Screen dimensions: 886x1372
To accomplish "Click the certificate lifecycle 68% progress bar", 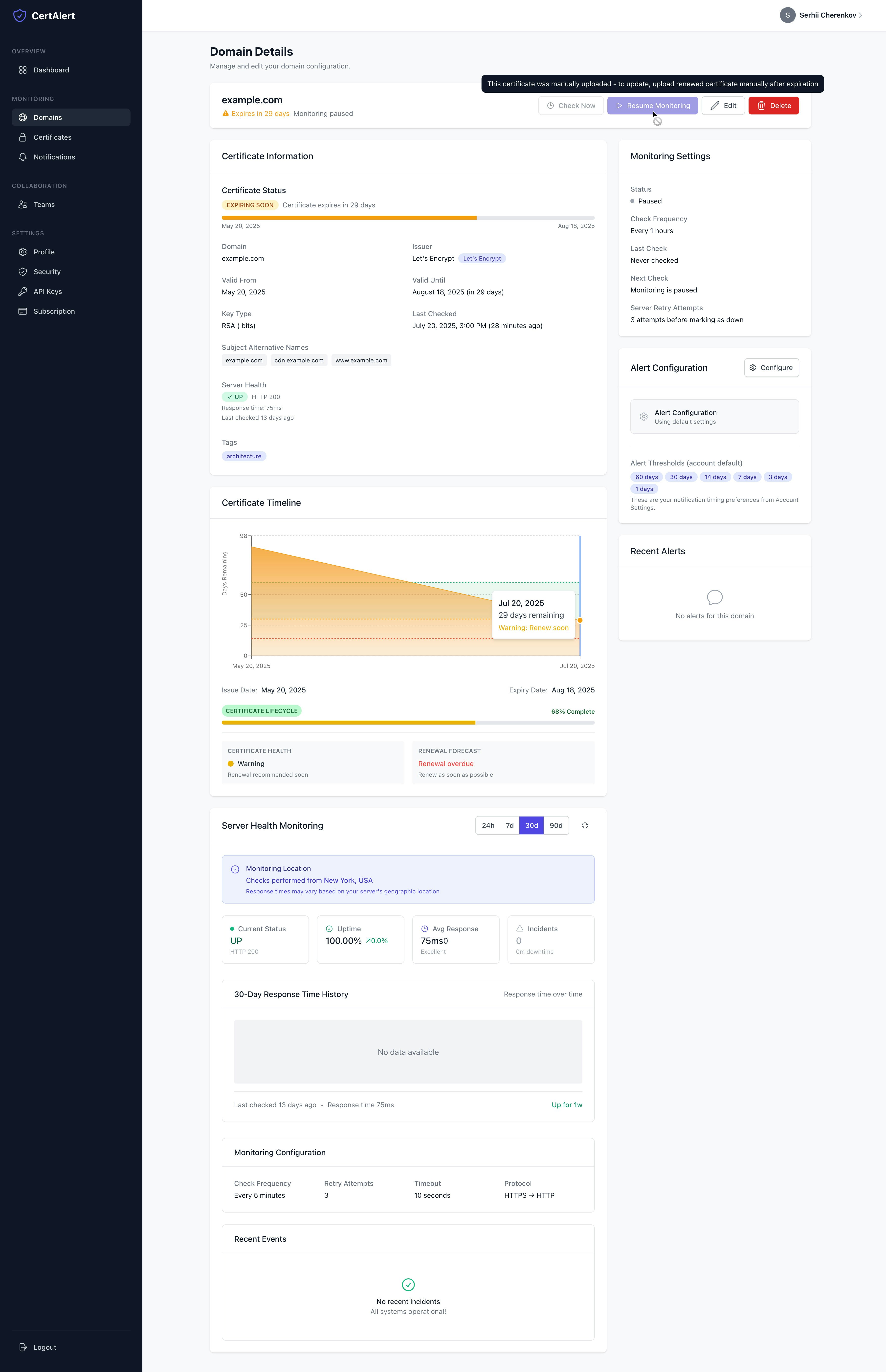I will (408, 723).
